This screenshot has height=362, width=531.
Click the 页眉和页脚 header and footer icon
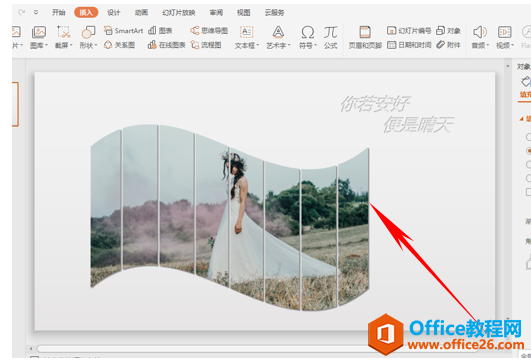[x=365, y=32]
